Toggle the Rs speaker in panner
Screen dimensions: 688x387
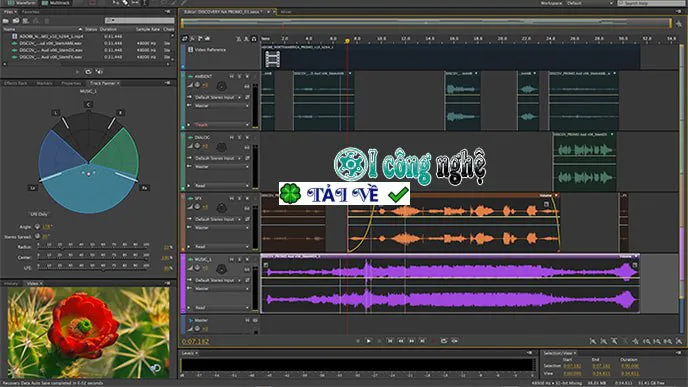tap(144, 188)
